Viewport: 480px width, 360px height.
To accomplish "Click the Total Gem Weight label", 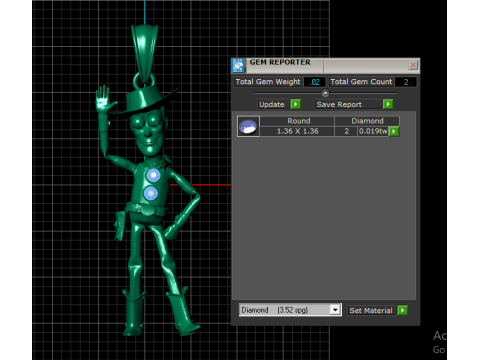I will pyautogui.click(x=268, y=82).
